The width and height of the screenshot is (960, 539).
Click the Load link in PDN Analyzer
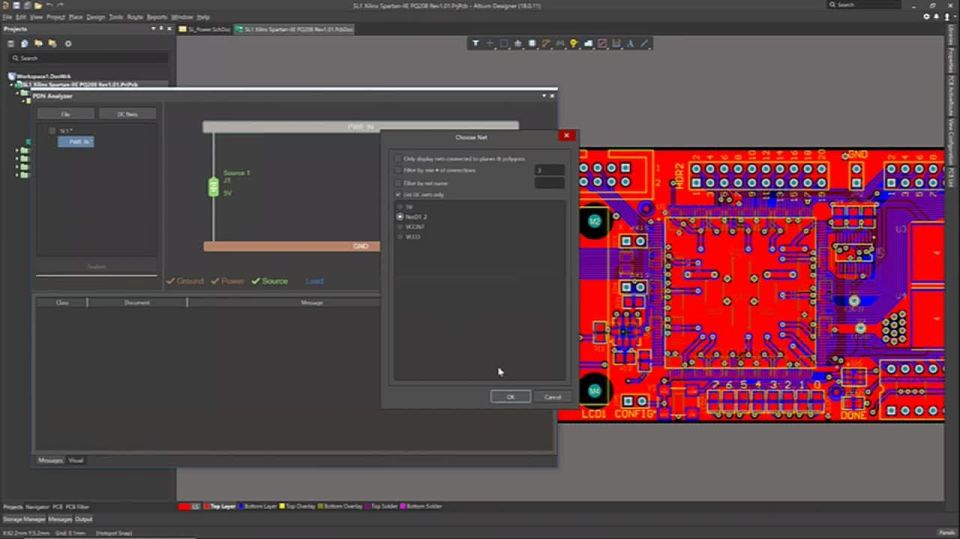click(x=314, y=281)
